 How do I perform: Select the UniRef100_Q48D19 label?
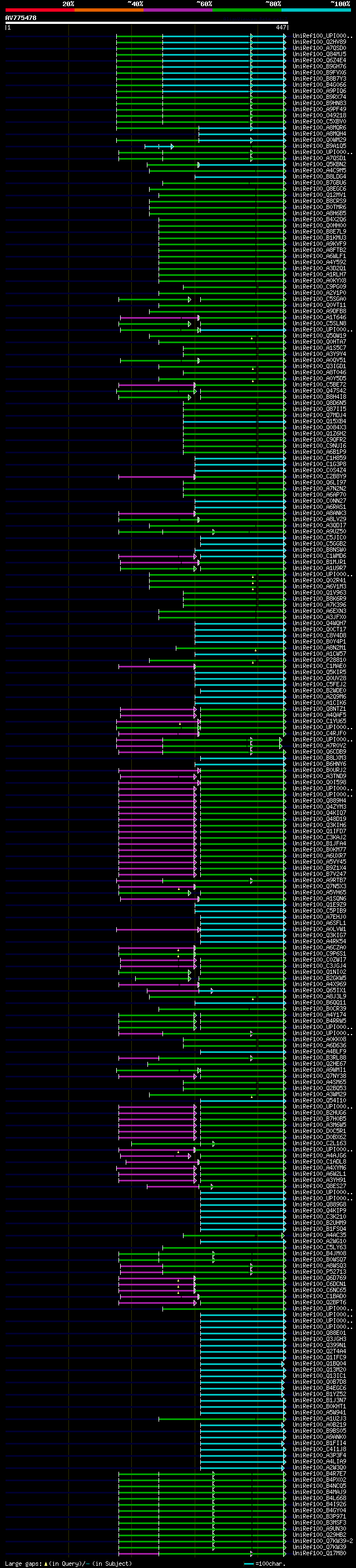pyautogui.click(x=319, y=819)
